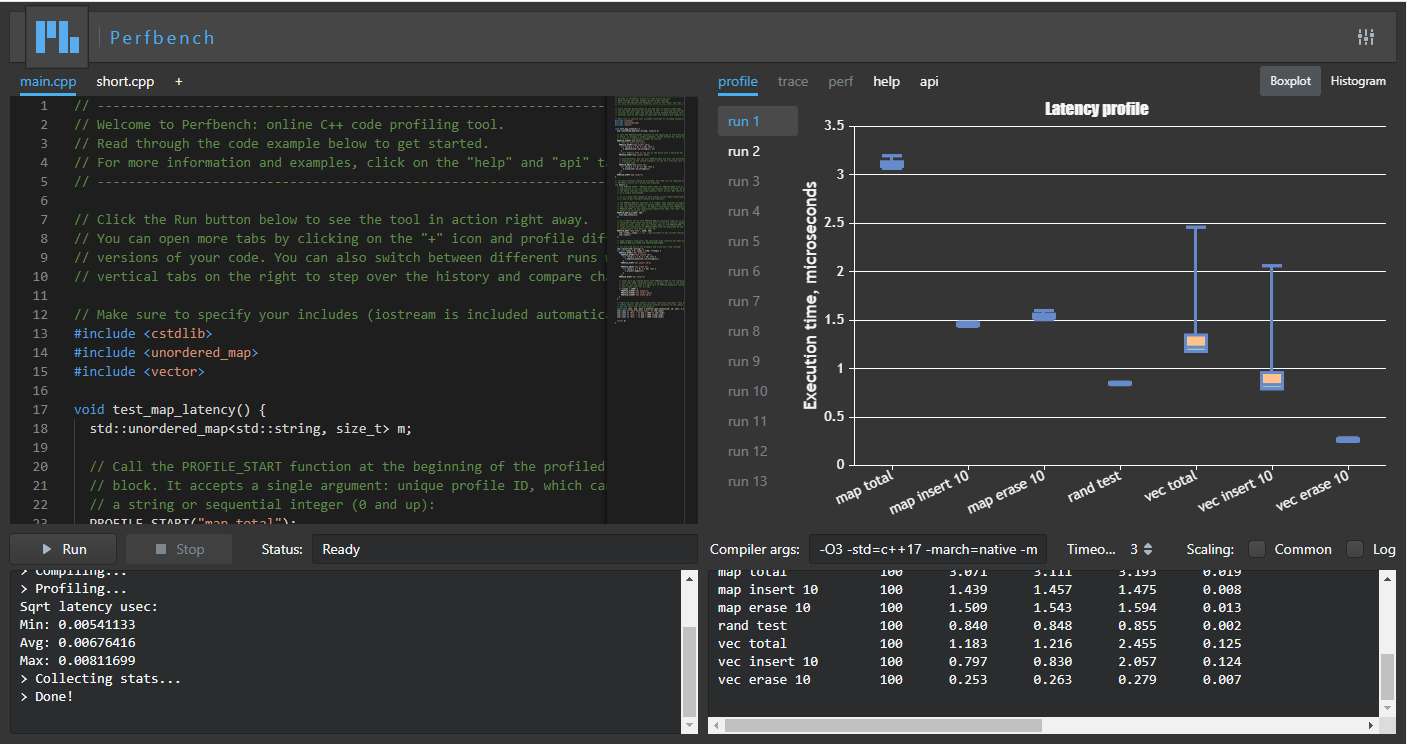The height and width of the screenshot is (744, 1407).
Task: Open the settings sliders icon
Action: click(x=1365, y=37)
